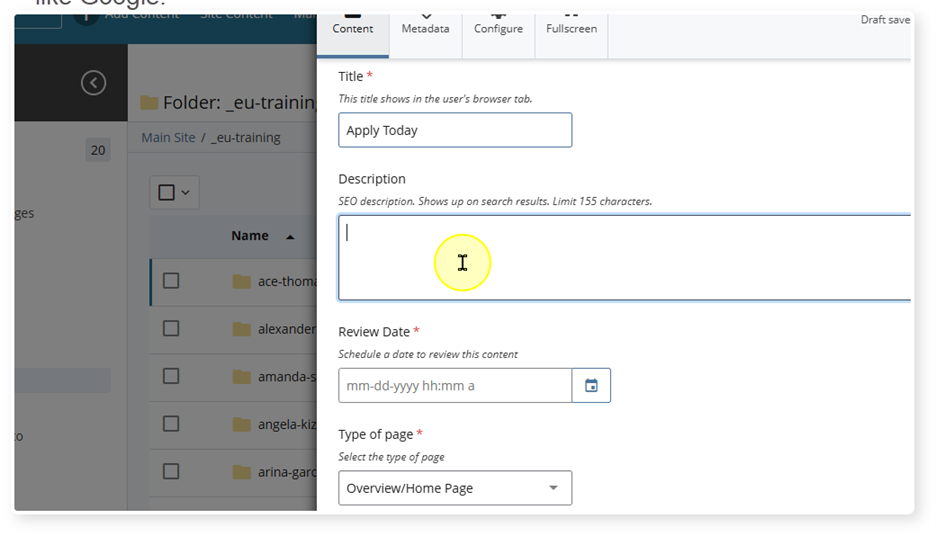The width and height of the screenshot is (936, 536).
Task: Collapse sidebar with the left chevron circle
Action: [x=93, y=83]
